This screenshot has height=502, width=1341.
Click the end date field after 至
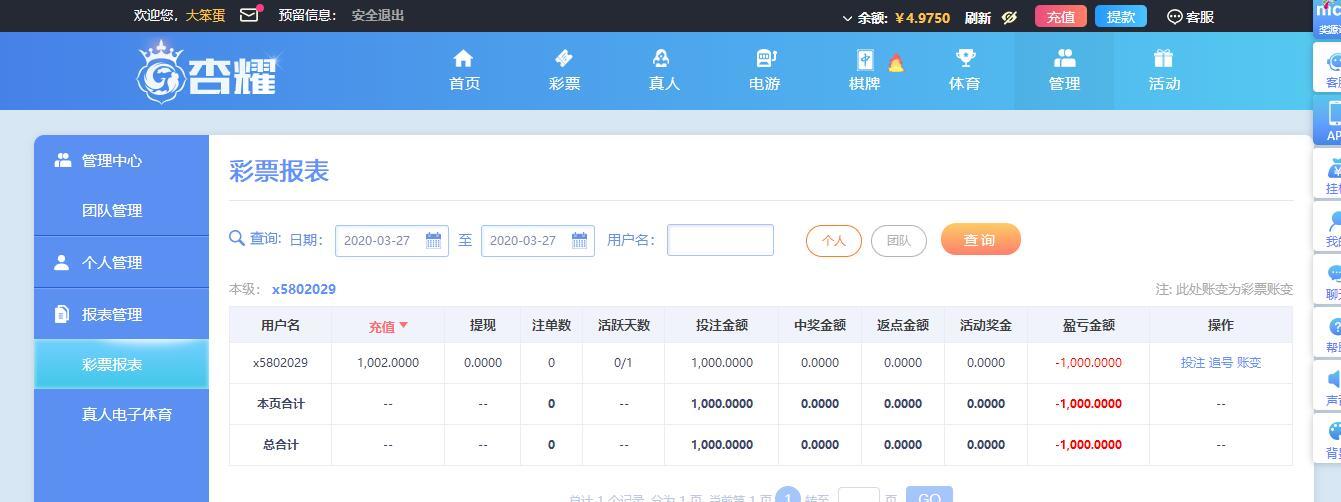click(x=537, y=241)
